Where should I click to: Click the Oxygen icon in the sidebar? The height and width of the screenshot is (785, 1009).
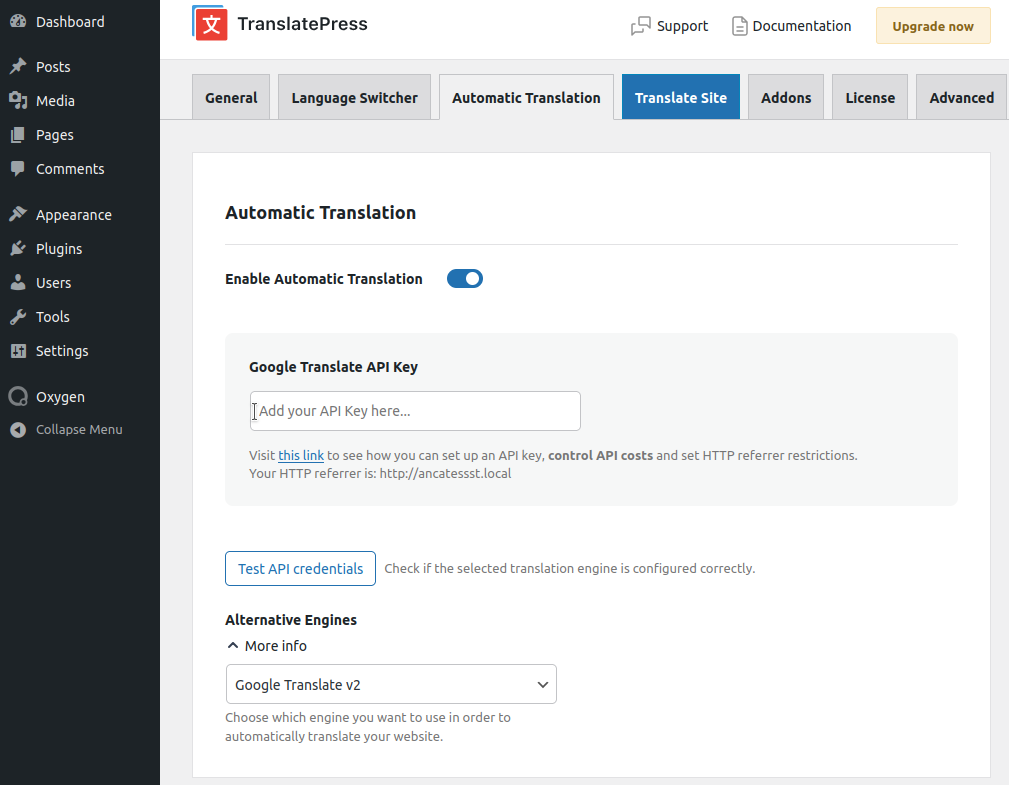17,396
